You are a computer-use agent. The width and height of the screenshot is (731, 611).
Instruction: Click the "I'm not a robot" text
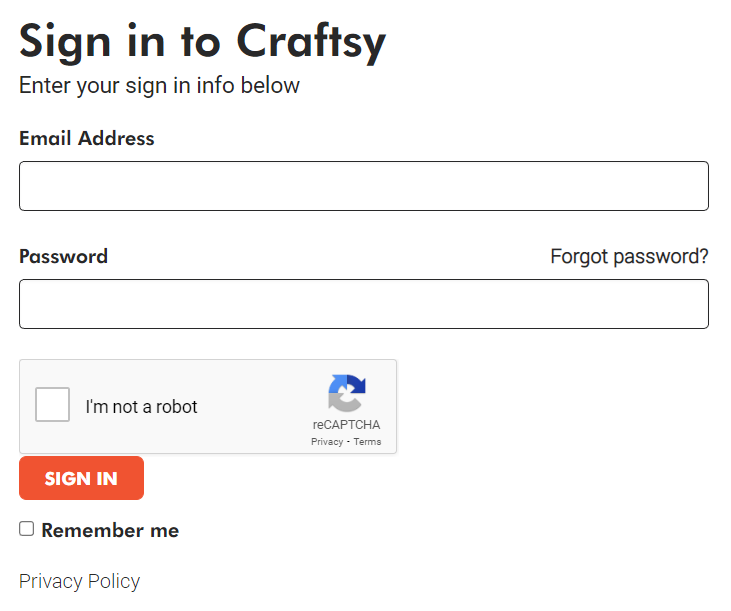click(x=141, y=407)
